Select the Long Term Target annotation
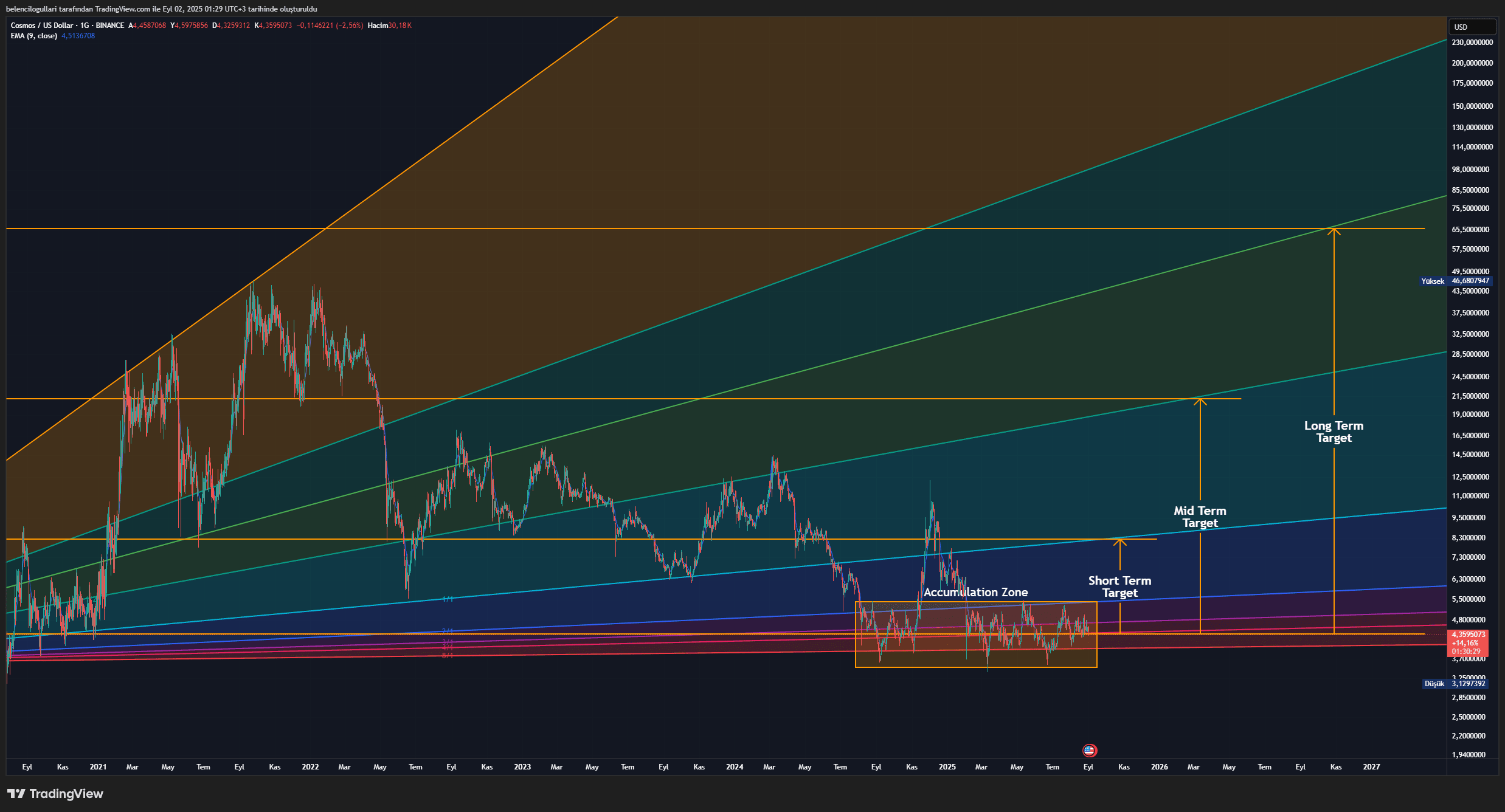This screenshot has height=812, width=1505. tap(1334, 432)
